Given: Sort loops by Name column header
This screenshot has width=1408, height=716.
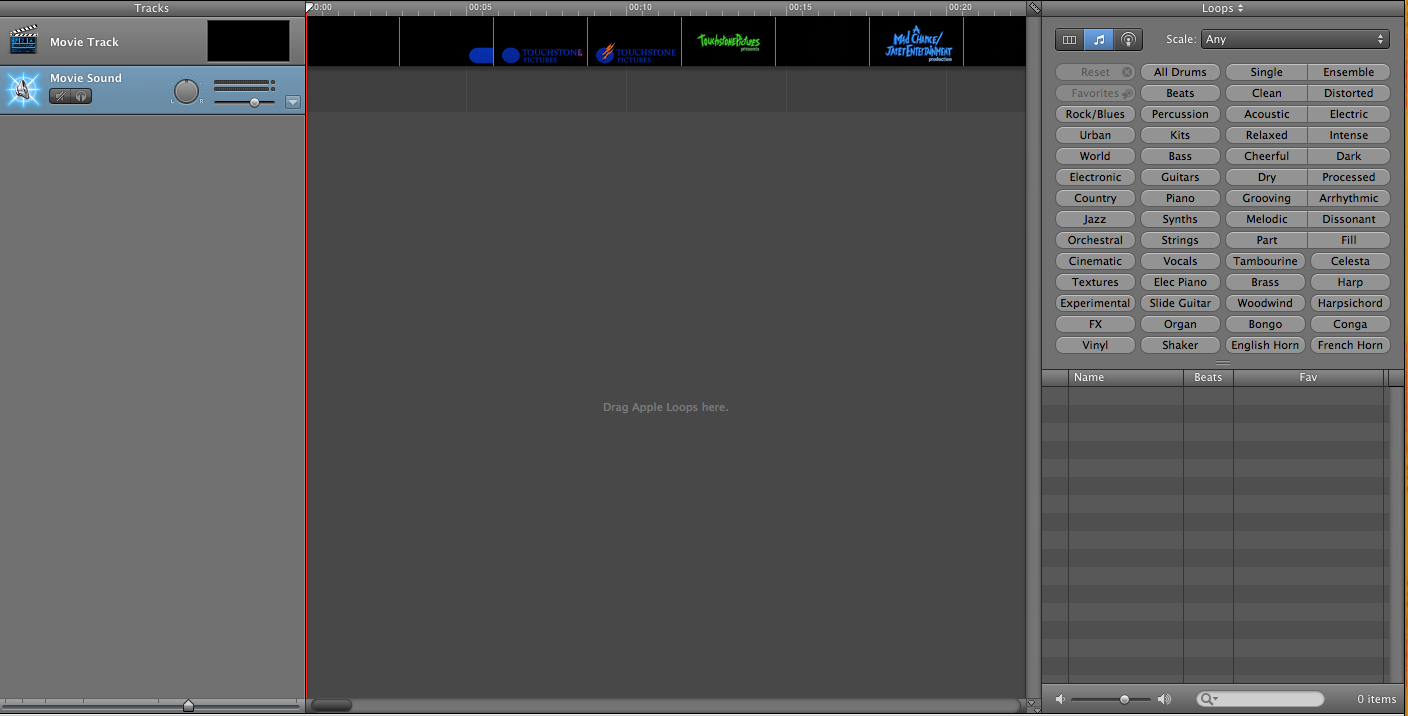Looking at the screenshot, I should point(1125,377).
